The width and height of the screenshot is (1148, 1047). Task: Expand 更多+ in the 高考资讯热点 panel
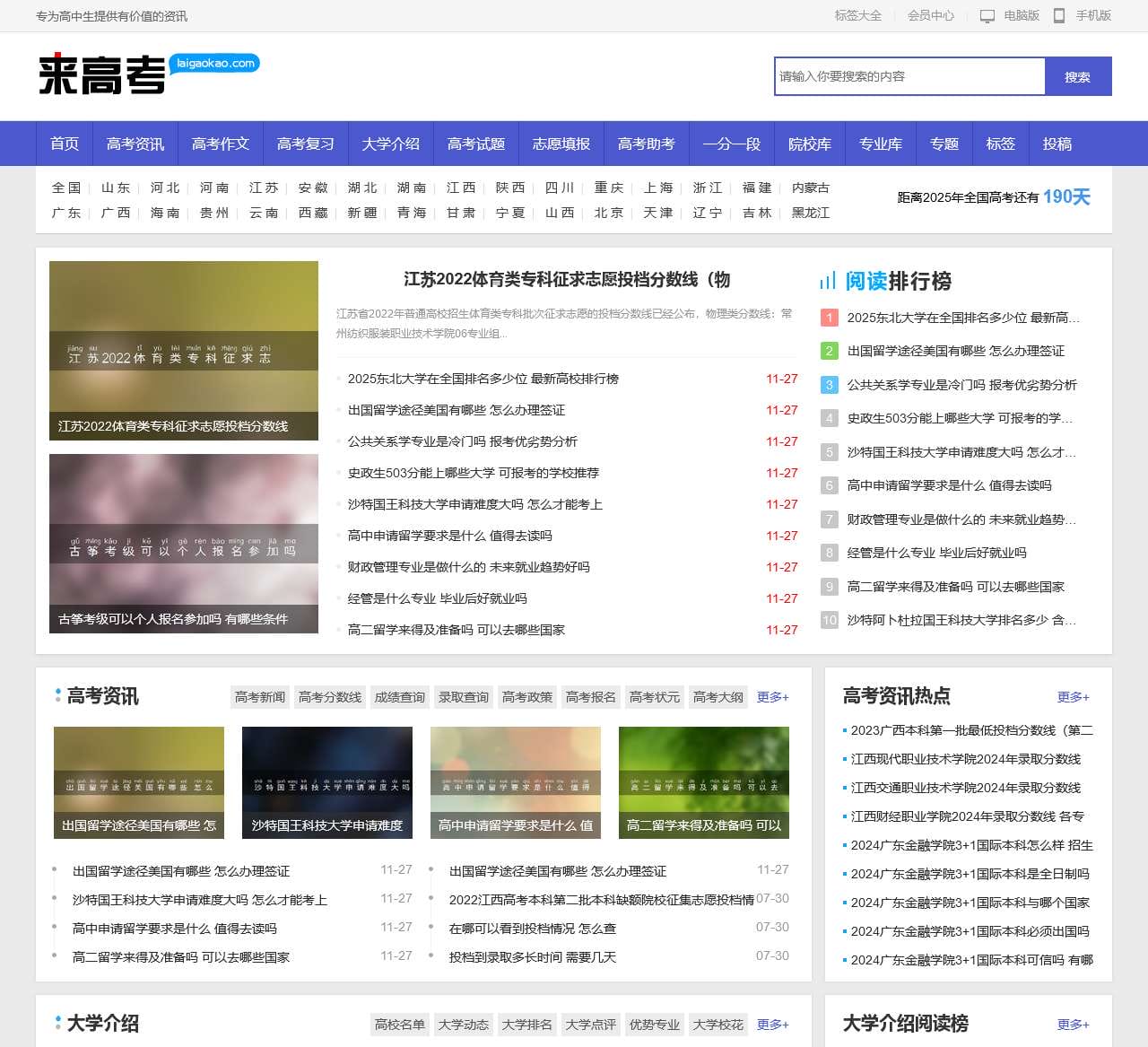[x=1074, y=696]
